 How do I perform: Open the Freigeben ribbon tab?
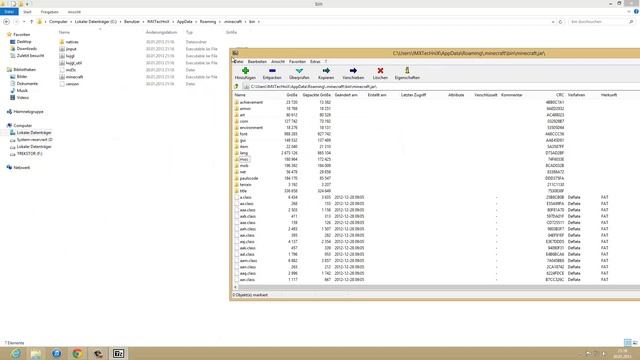(x=49, y=12)
